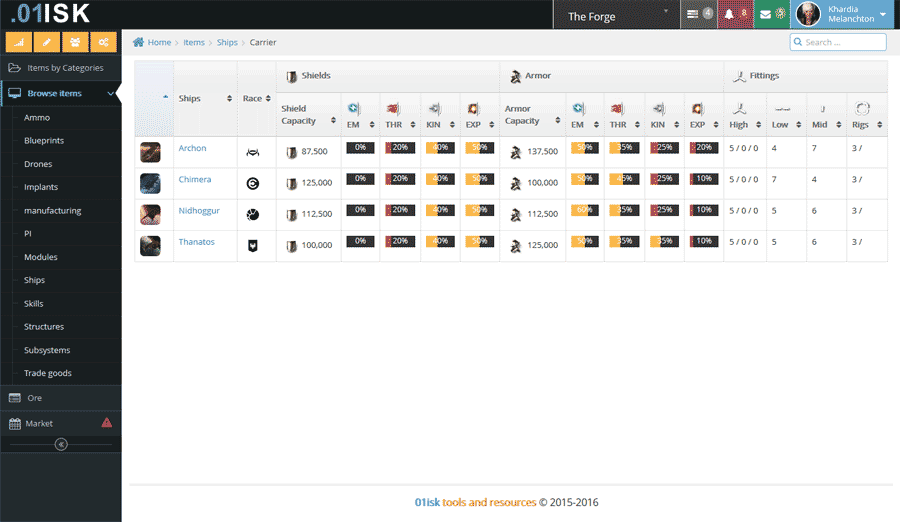Open Skills in the sidebar
The width and height of the screenshot is (900, 522).
click(x=33, y=303)
